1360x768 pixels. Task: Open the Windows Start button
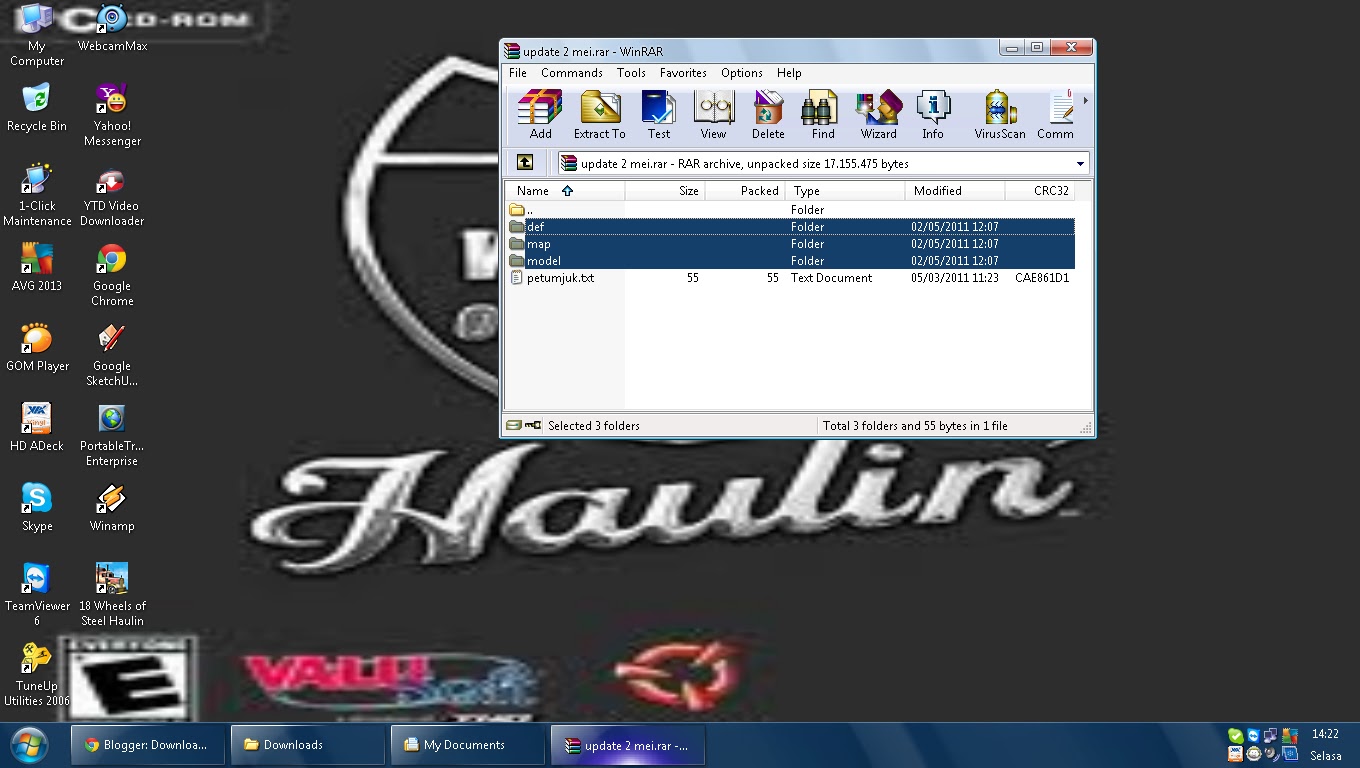[x=30, y=745]
